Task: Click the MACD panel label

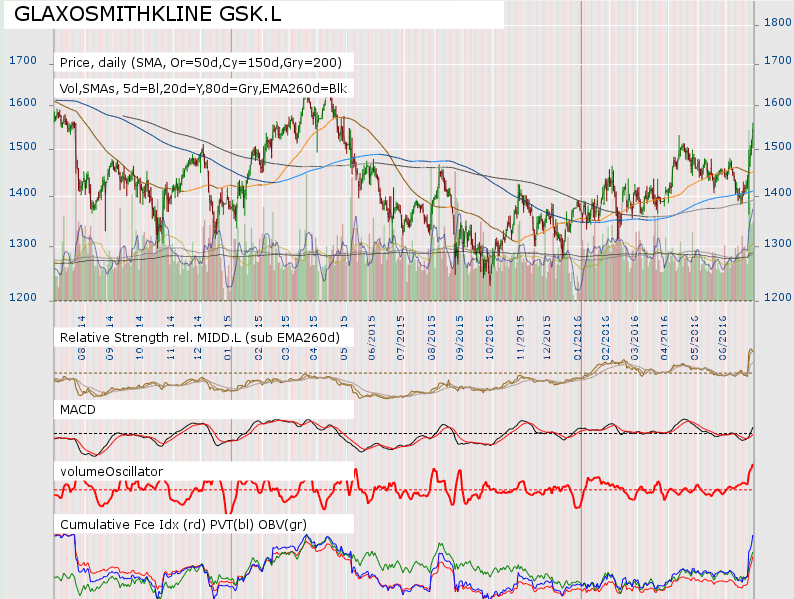Action: point(77,410)
